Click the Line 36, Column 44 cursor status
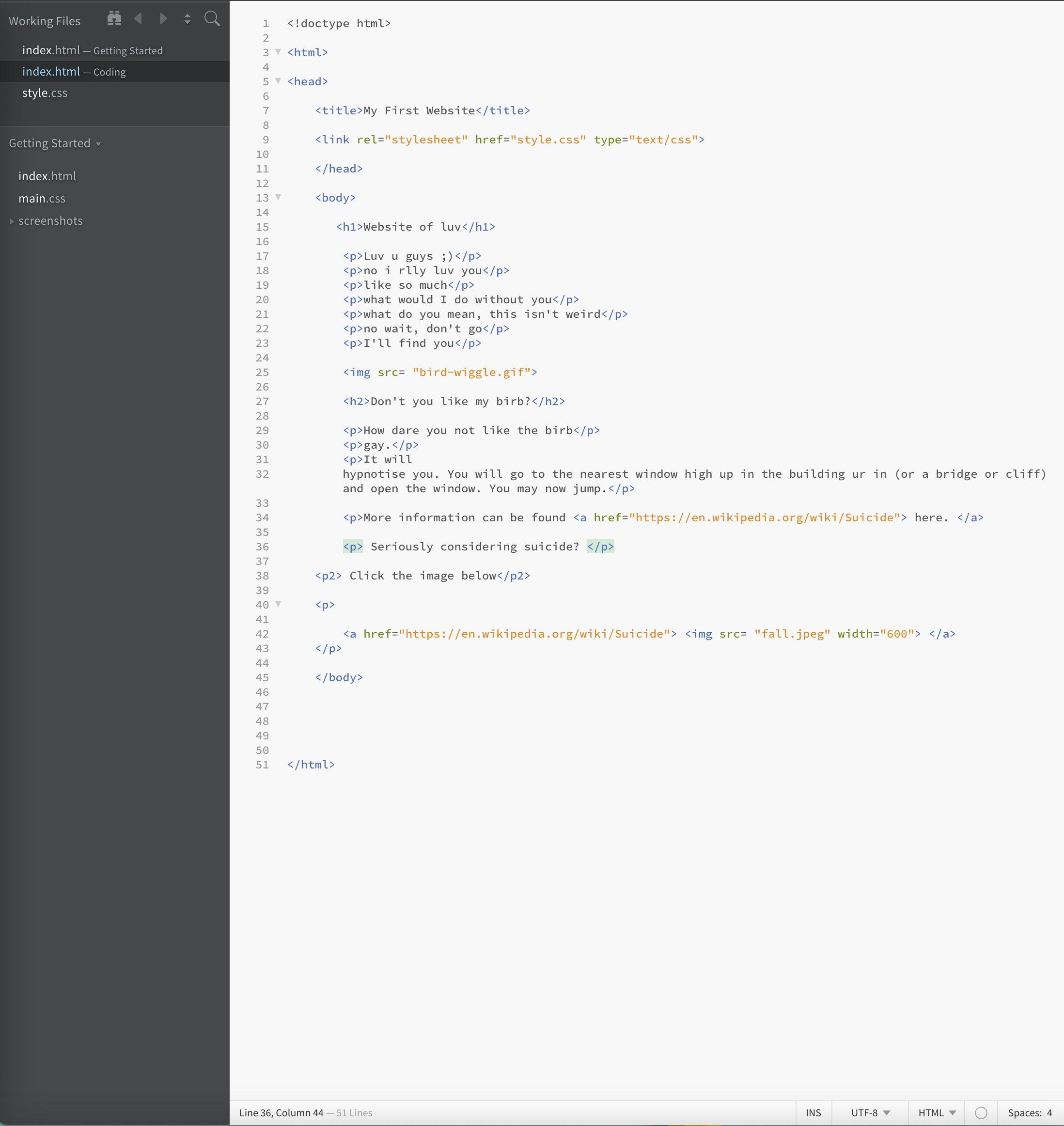The width and height of the screenshot is (1064, 1126). coord(282,1112)
